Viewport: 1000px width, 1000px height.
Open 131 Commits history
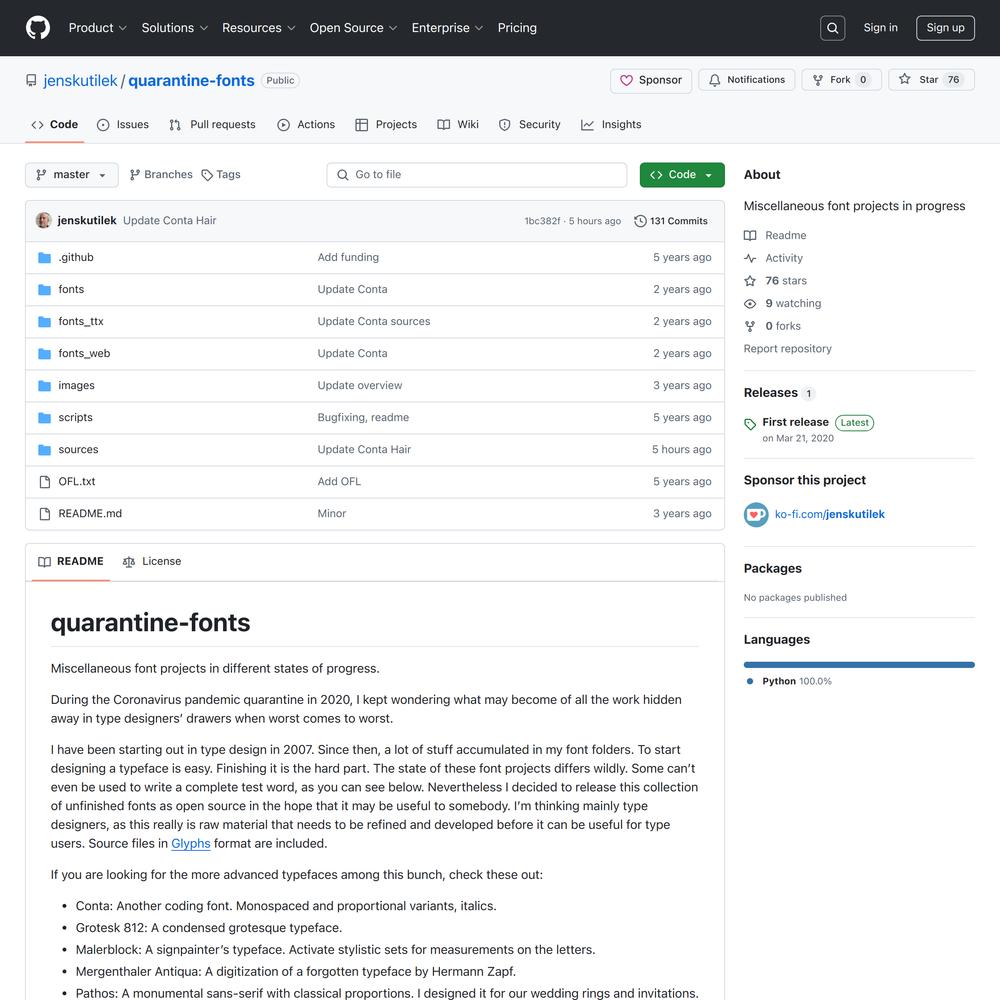[671, 221]
